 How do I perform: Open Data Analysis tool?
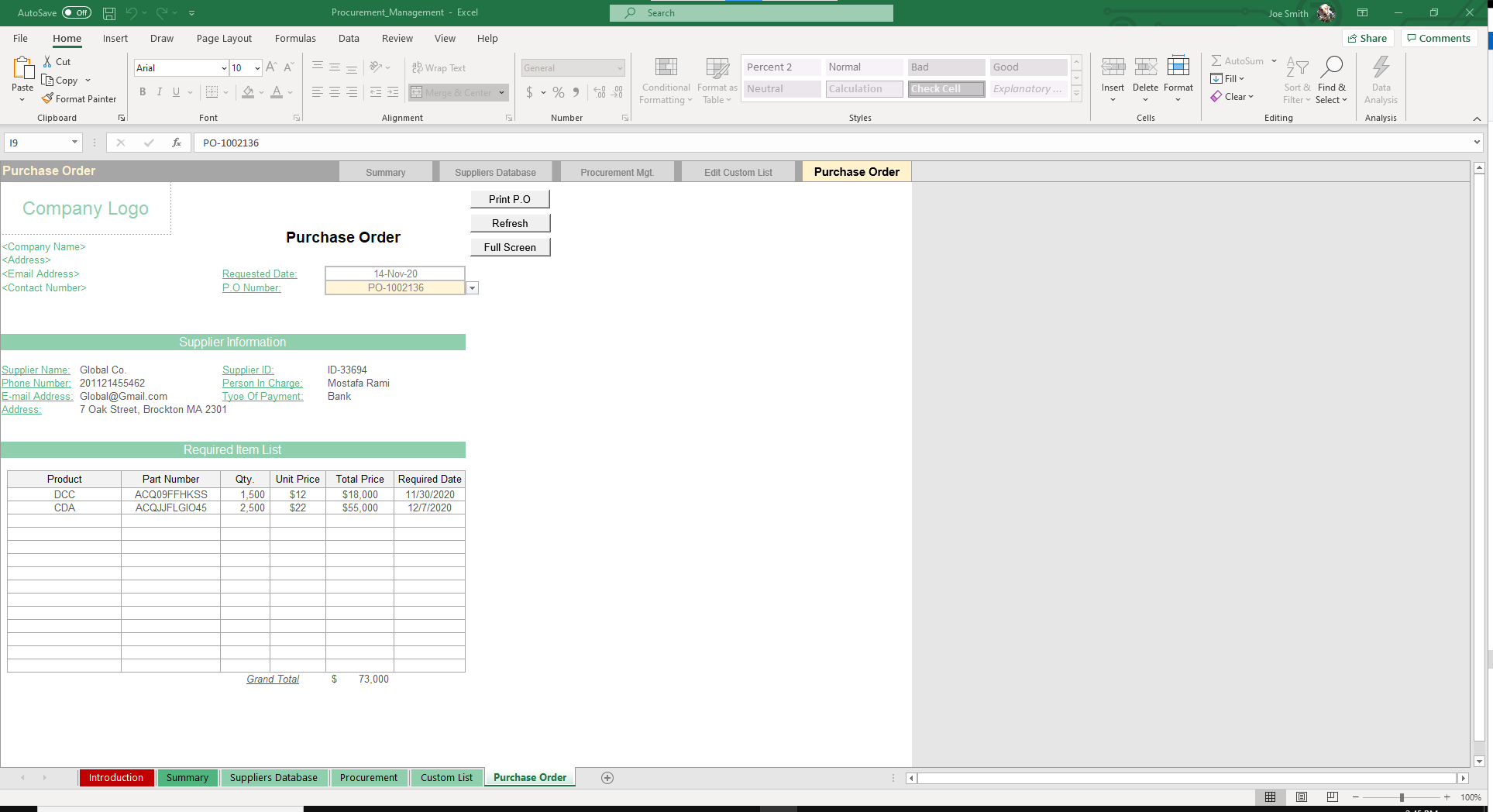click(x=1381, y=79)
